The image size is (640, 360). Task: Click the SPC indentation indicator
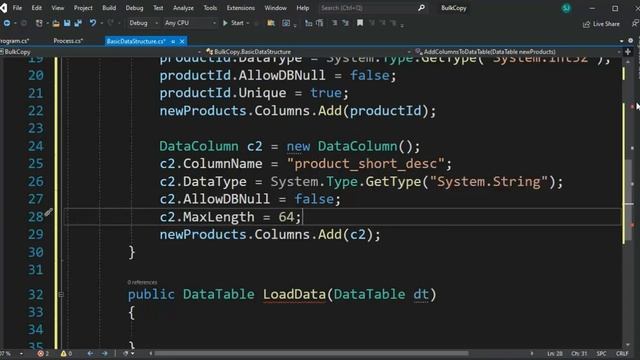(x=601, y=353)
